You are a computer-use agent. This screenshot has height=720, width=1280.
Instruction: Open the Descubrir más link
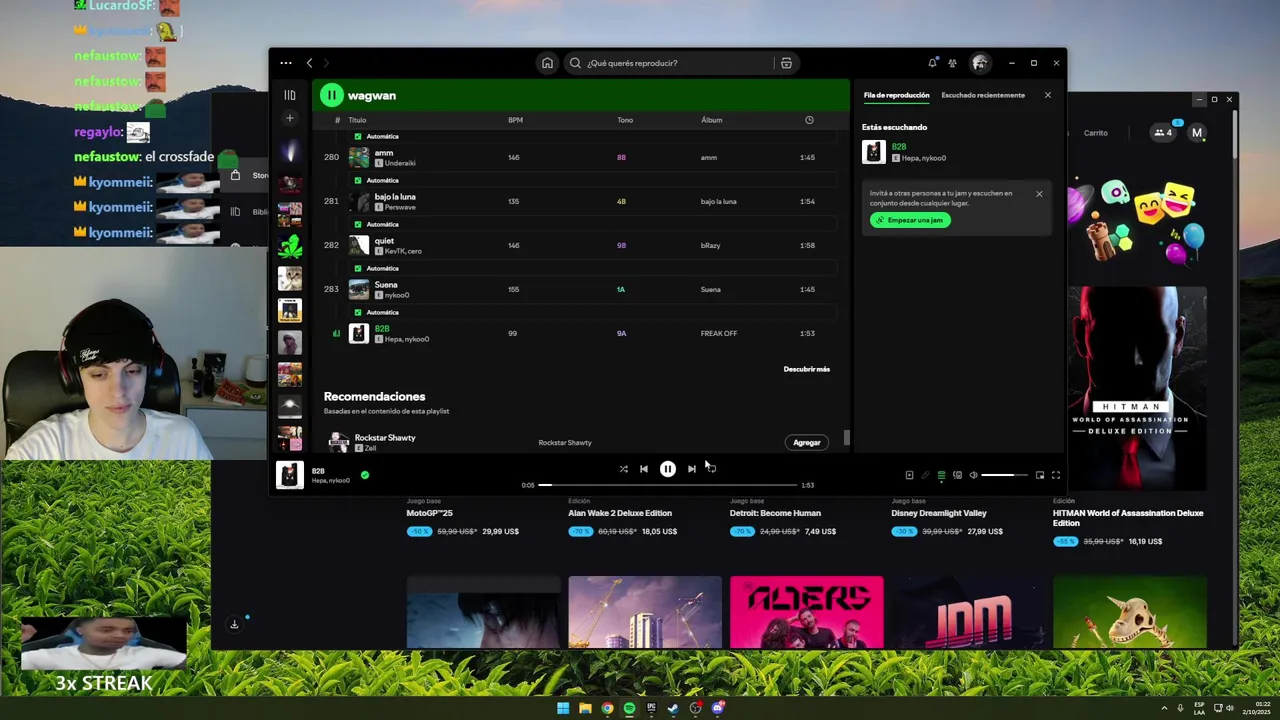tap(806, 369)
